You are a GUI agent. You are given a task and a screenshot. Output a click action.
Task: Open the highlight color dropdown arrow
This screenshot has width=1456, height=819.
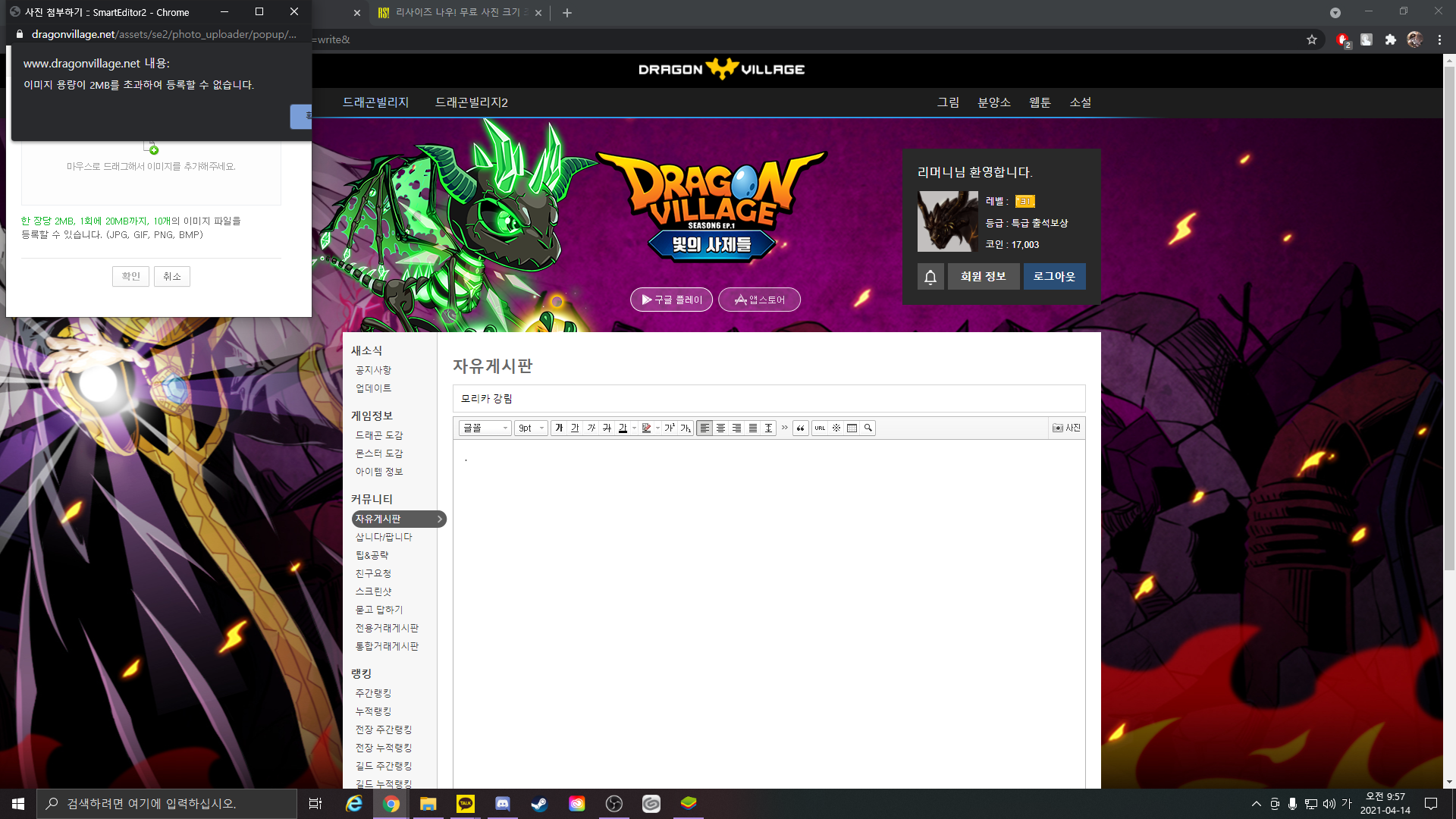pyautogui.click(x=657, y=428)
